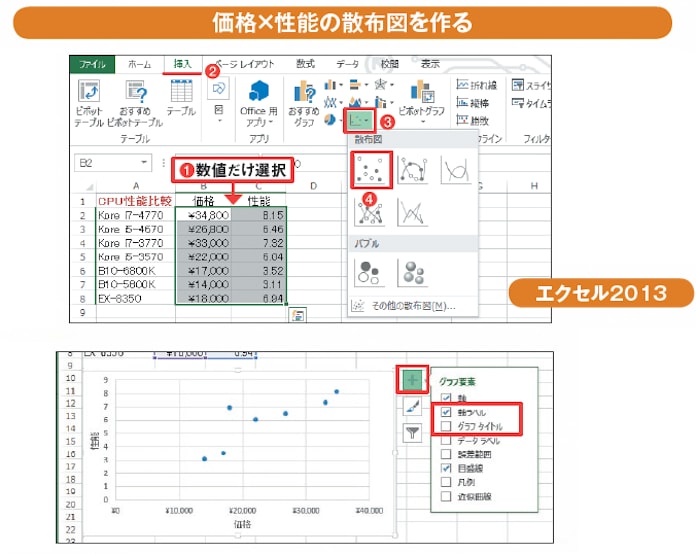Enable the 誤差範囲 checkbox

click(x=446, y=454)
